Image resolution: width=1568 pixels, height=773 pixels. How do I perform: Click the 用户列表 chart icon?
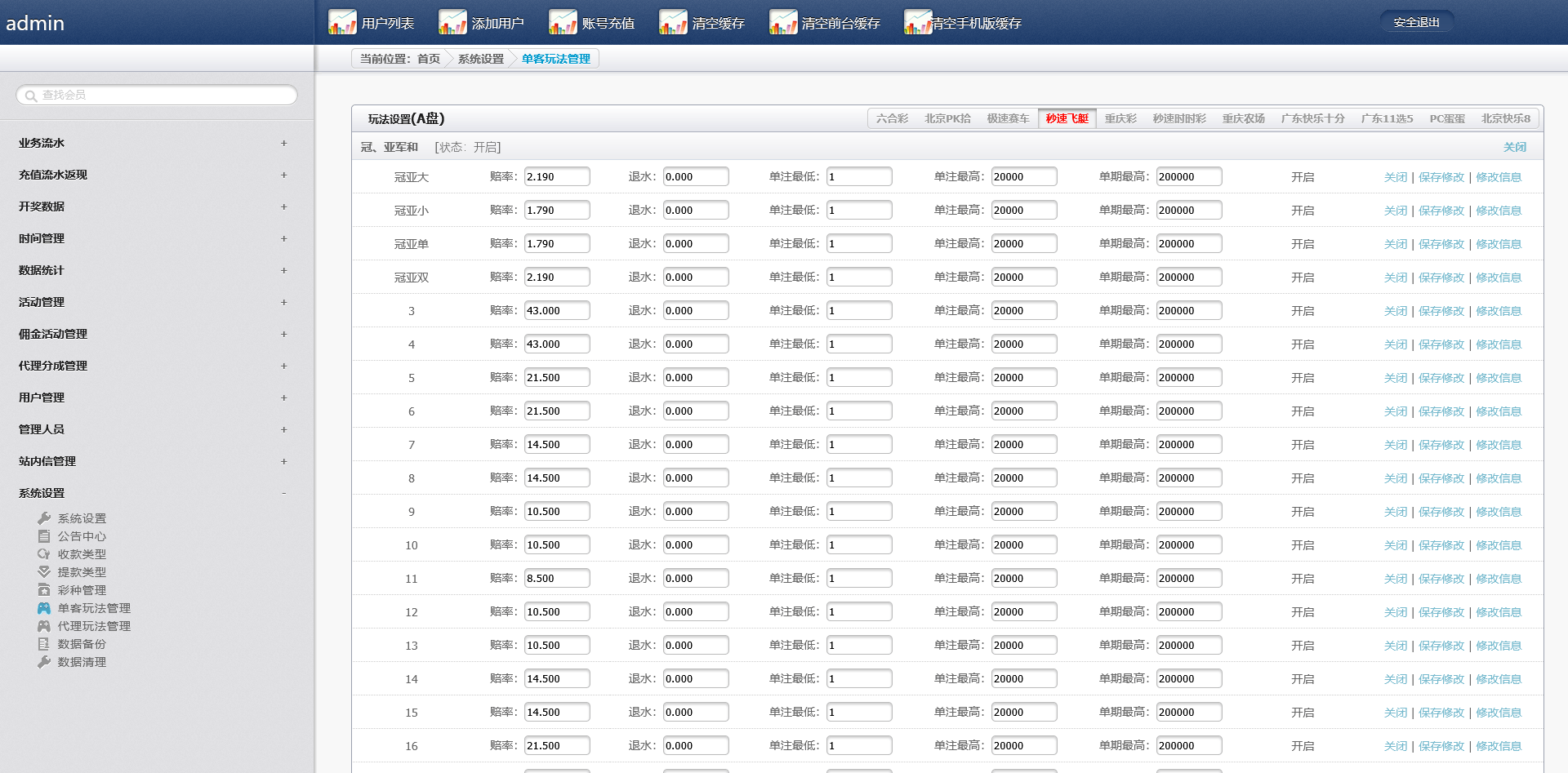click(342, 22)
